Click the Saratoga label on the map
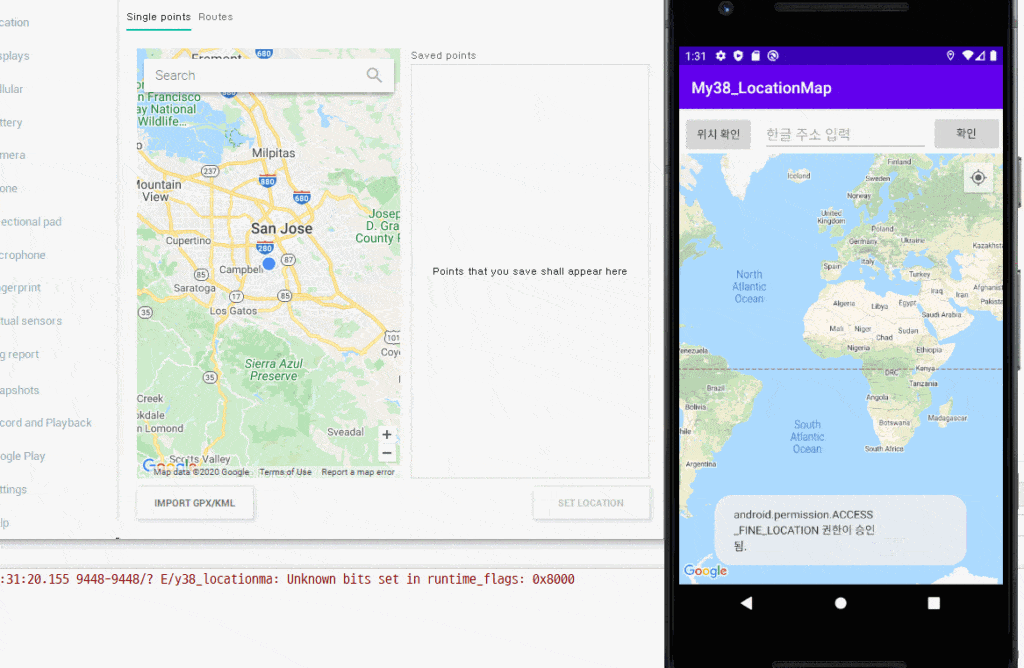The width and height of the screenshot is (1024, 668). [195, 288]
